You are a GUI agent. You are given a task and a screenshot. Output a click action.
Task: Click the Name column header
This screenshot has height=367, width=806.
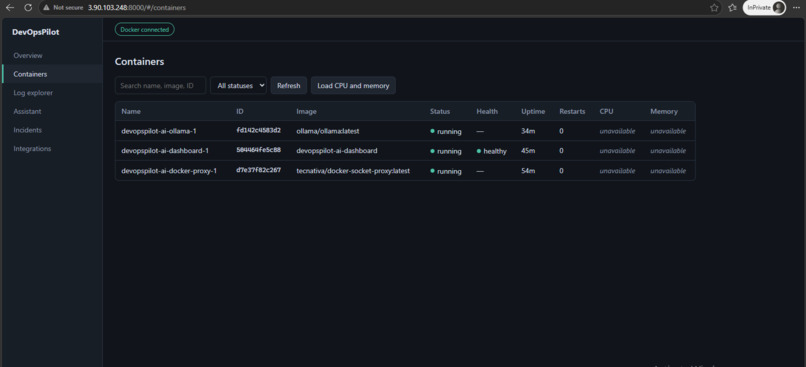pyautogui.click(x=131, y=111)
